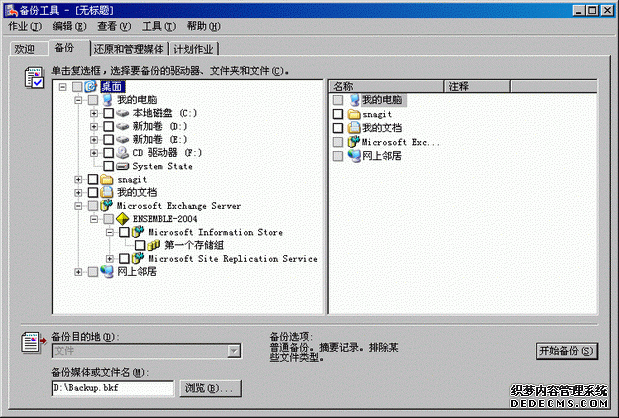
Task: Expand the 本地磁盘 (C:) node
Action: coord(94,113)
